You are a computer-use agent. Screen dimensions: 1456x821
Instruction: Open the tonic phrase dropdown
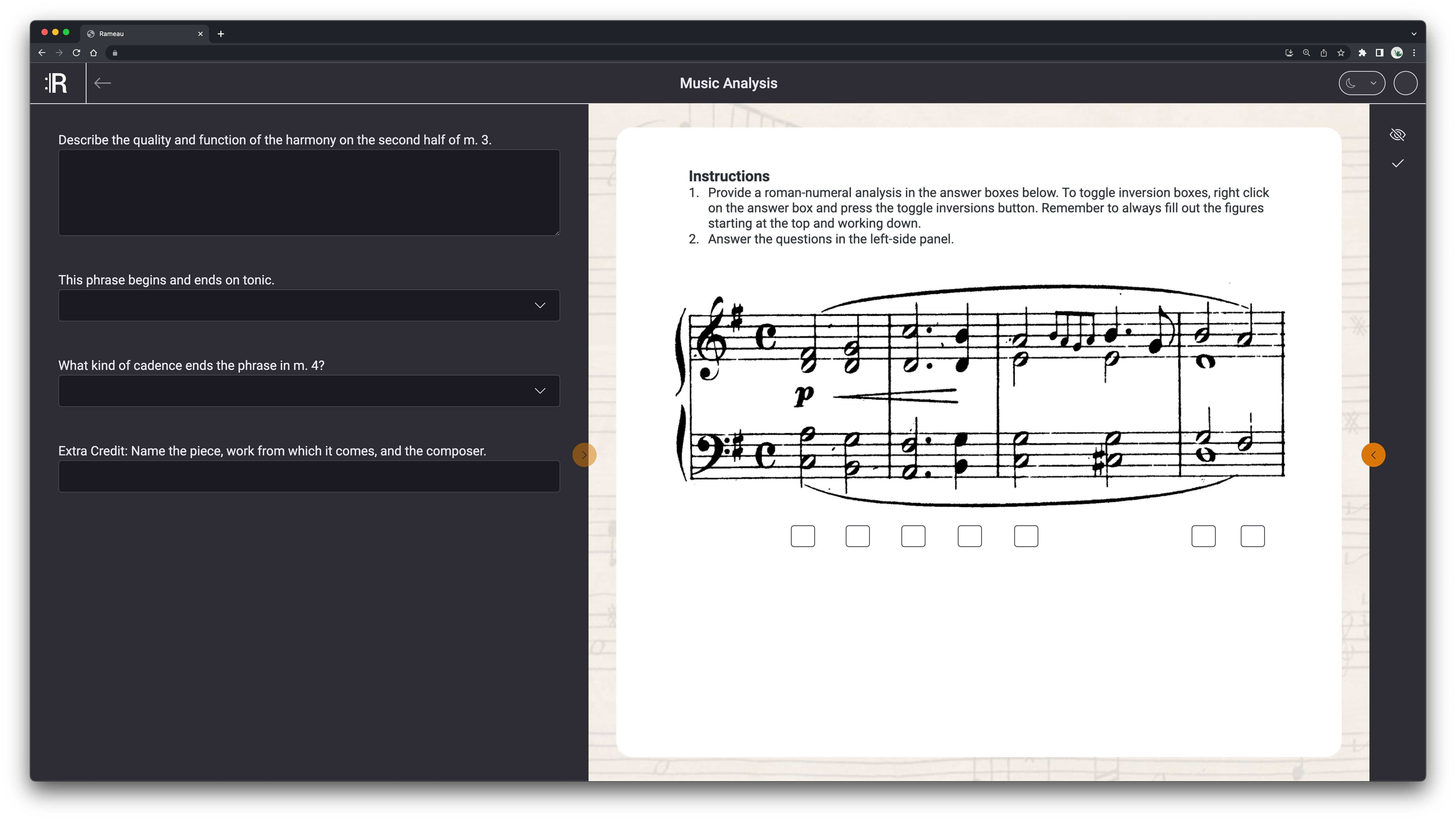(x=309, y=305)
